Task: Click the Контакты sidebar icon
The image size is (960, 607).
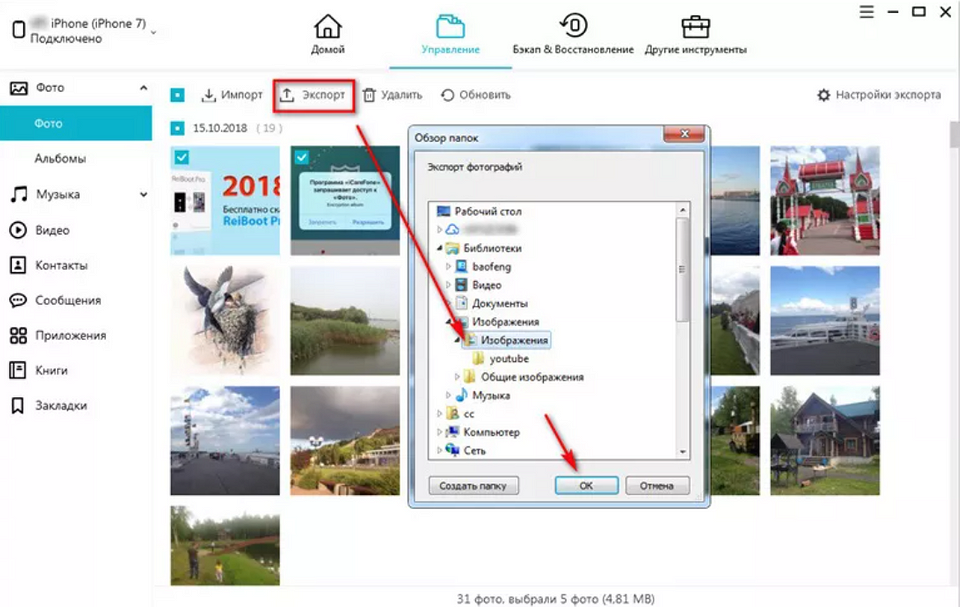Action: [x=18, y=265]
